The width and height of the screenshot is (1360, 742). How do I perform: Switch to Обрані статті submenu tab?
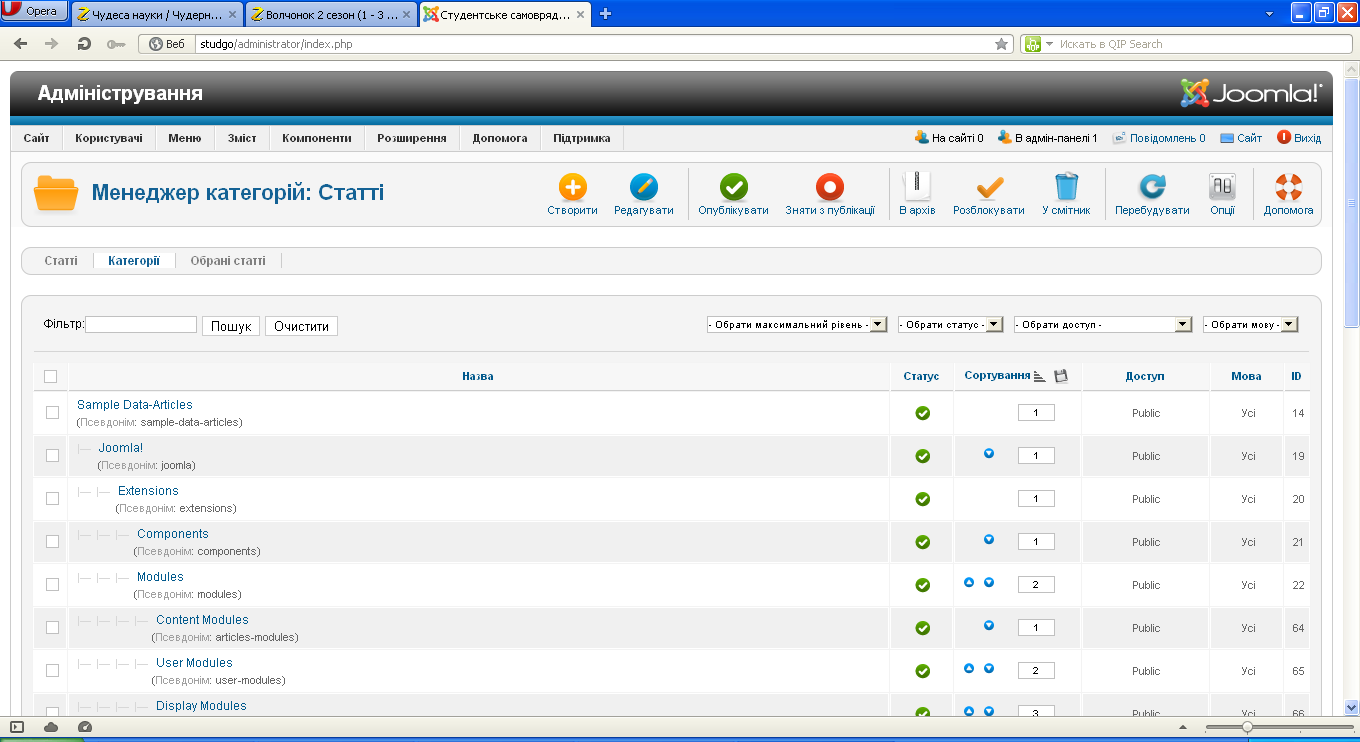click(x=228, y=260)
